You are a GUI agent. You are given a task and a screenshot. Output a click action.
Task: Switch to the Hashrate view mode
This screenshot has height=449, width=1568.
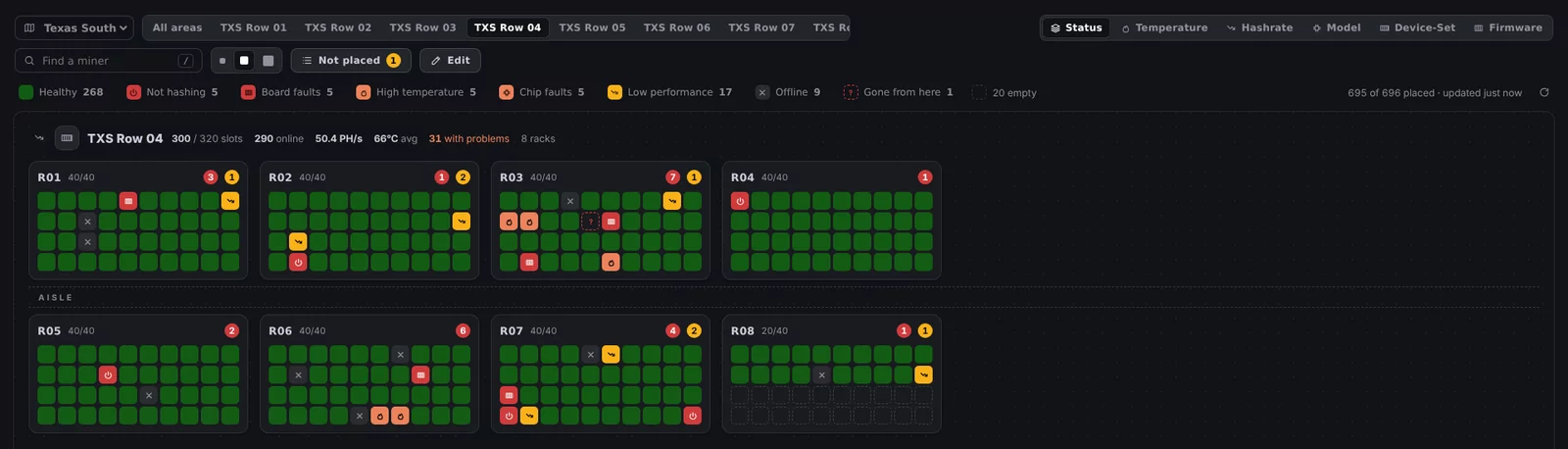click(x=1259, y=27)
